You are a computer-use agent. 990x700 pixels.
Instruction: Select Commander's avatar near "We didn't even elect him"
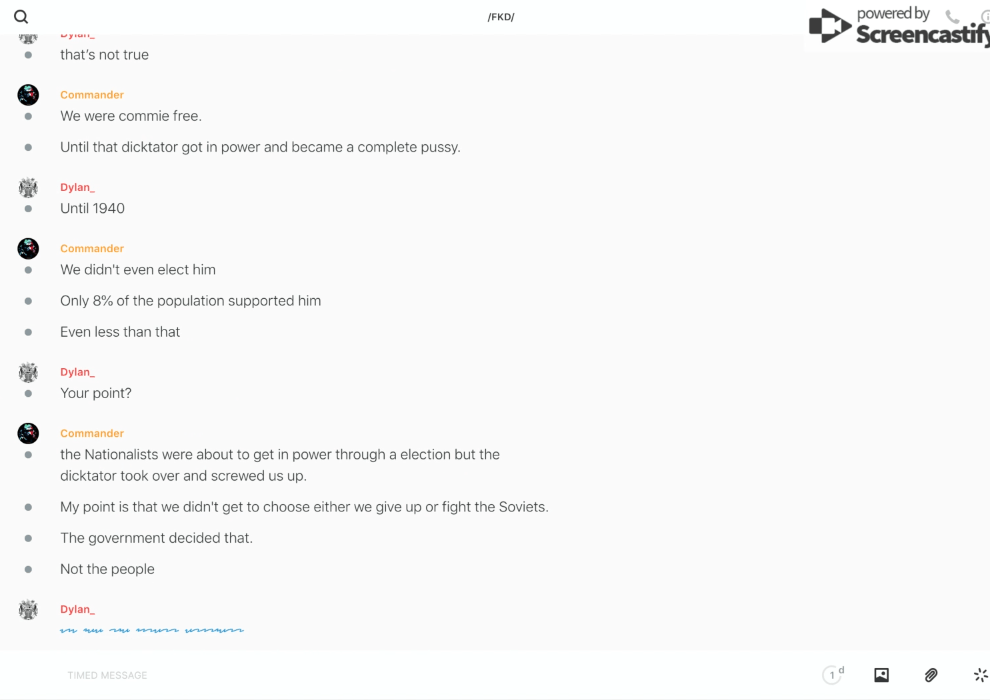click(28, 248)
